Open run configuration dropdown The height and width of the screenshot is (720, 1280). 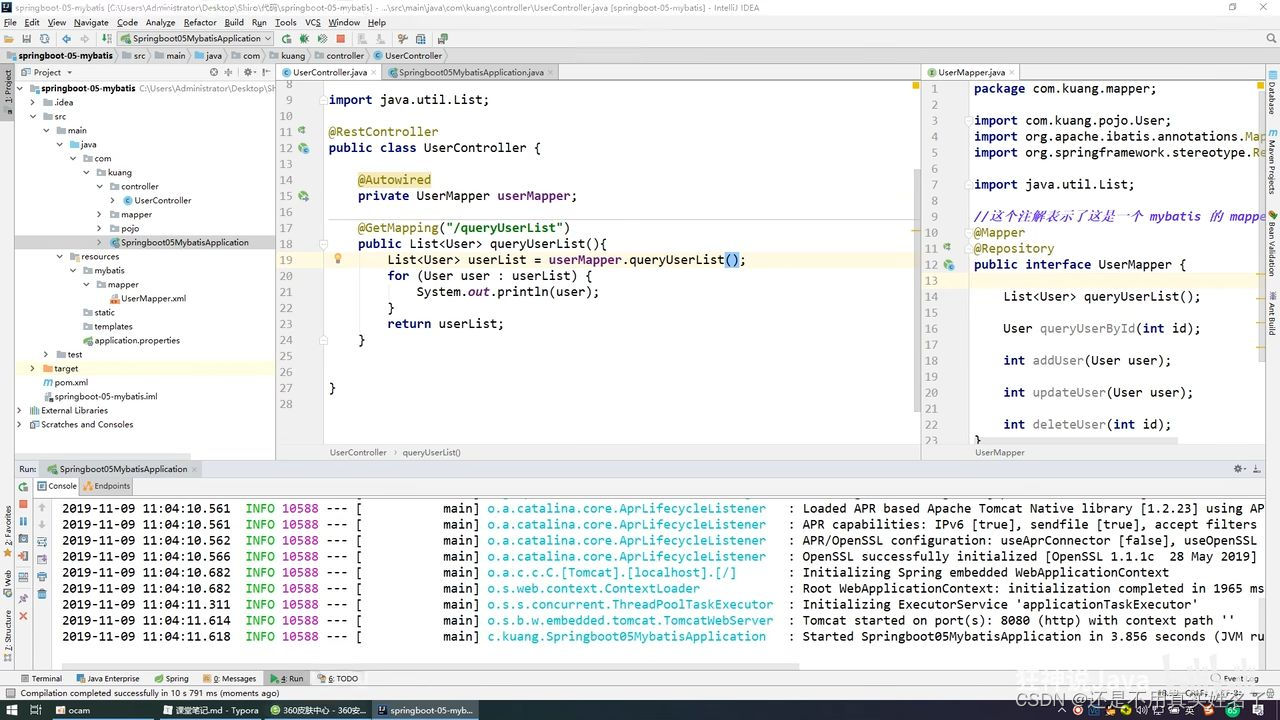point(195,38)
